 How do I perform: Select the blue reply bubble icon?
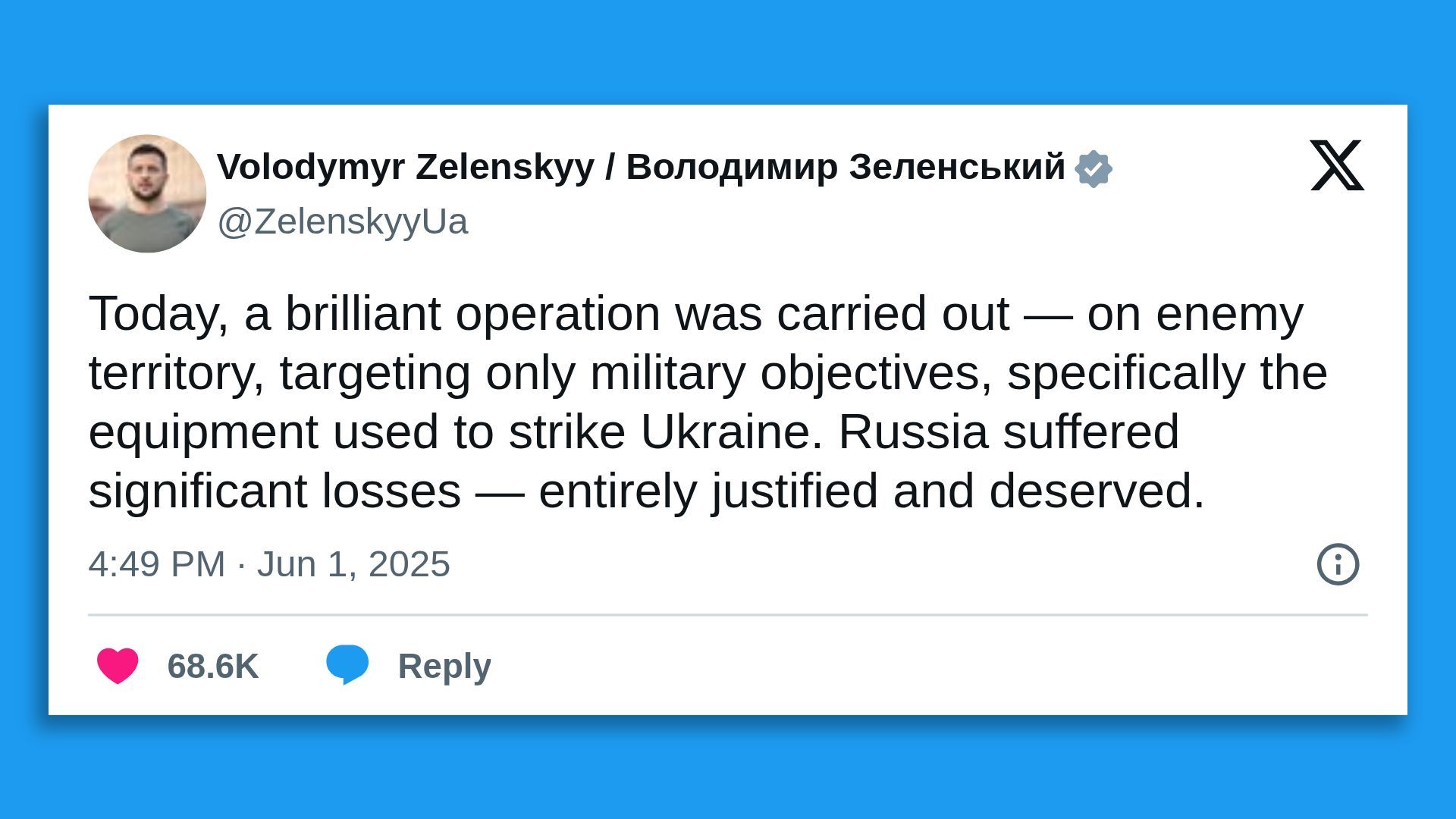click(347, 663)
